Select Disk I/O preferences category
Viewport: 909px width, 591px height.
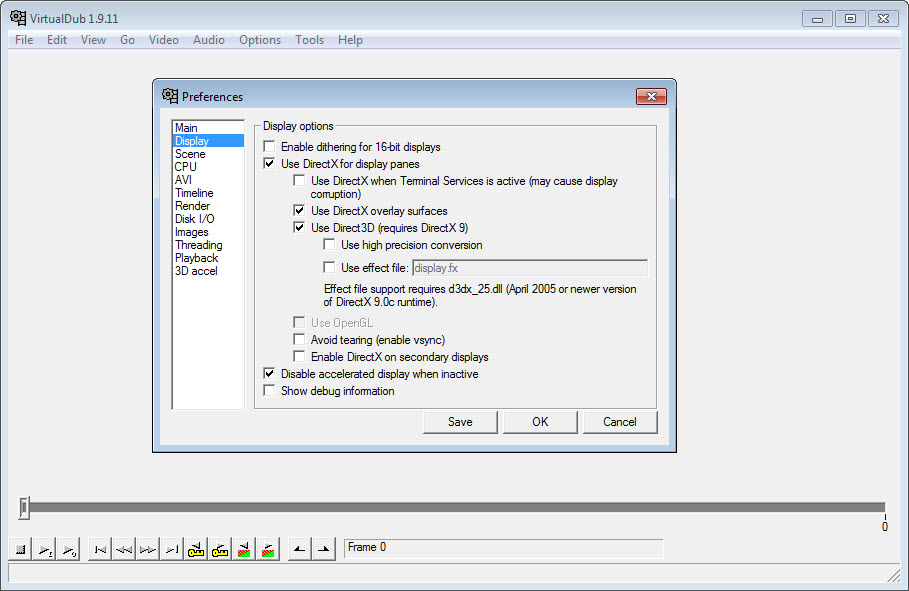coord(208,219)
